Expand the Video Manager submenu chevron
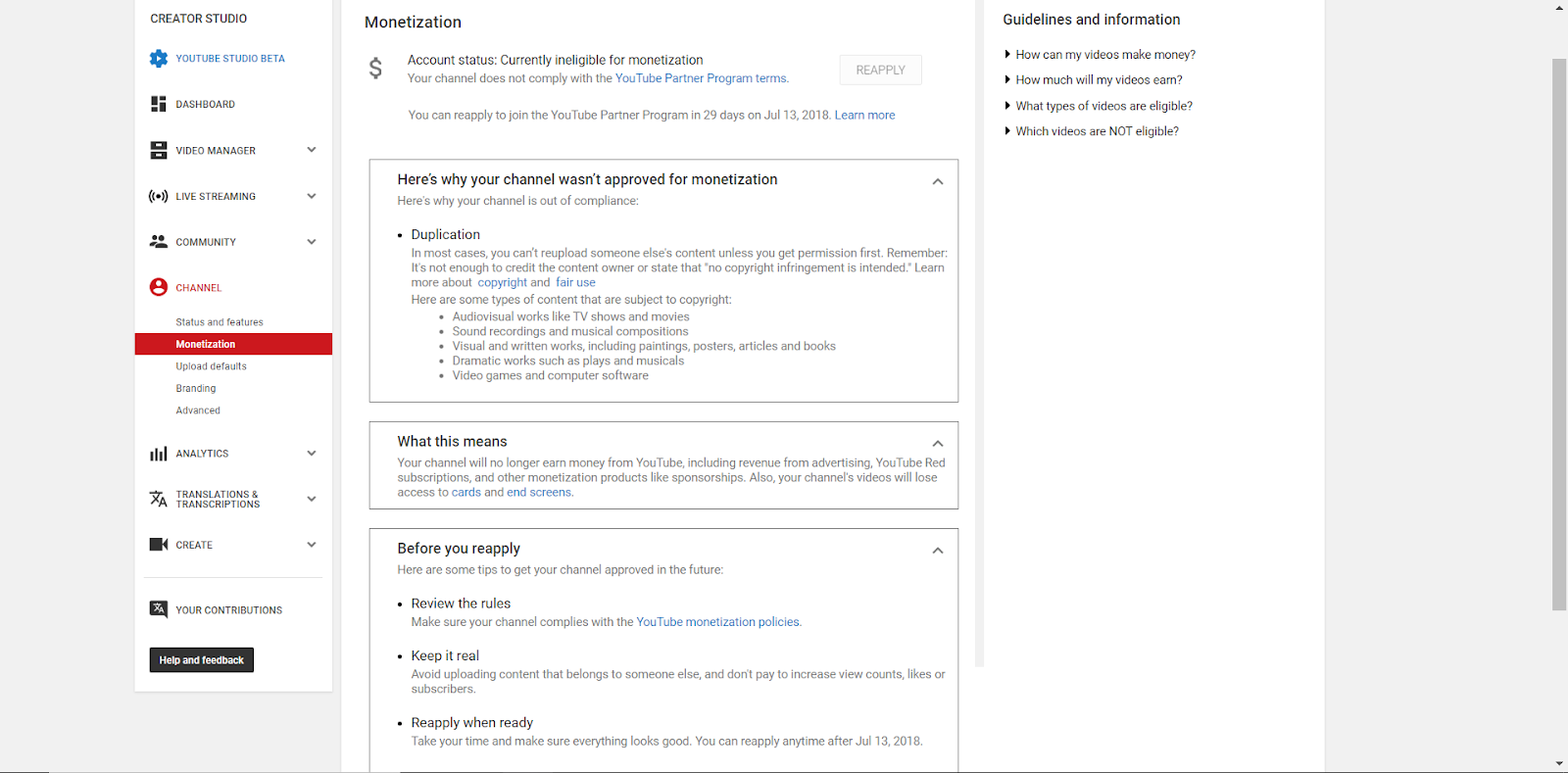 click(312, 150)
